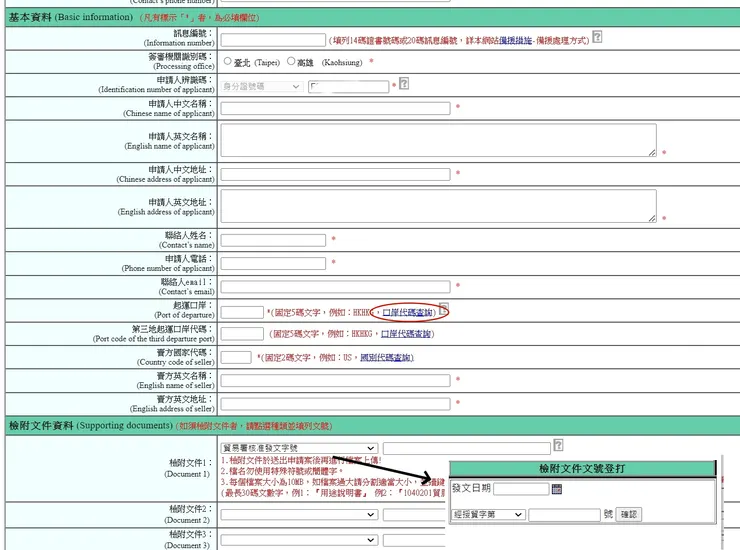Focus the Chinese address of applicant field
Screen dimensions: 740x550
(x=335, y=174)
